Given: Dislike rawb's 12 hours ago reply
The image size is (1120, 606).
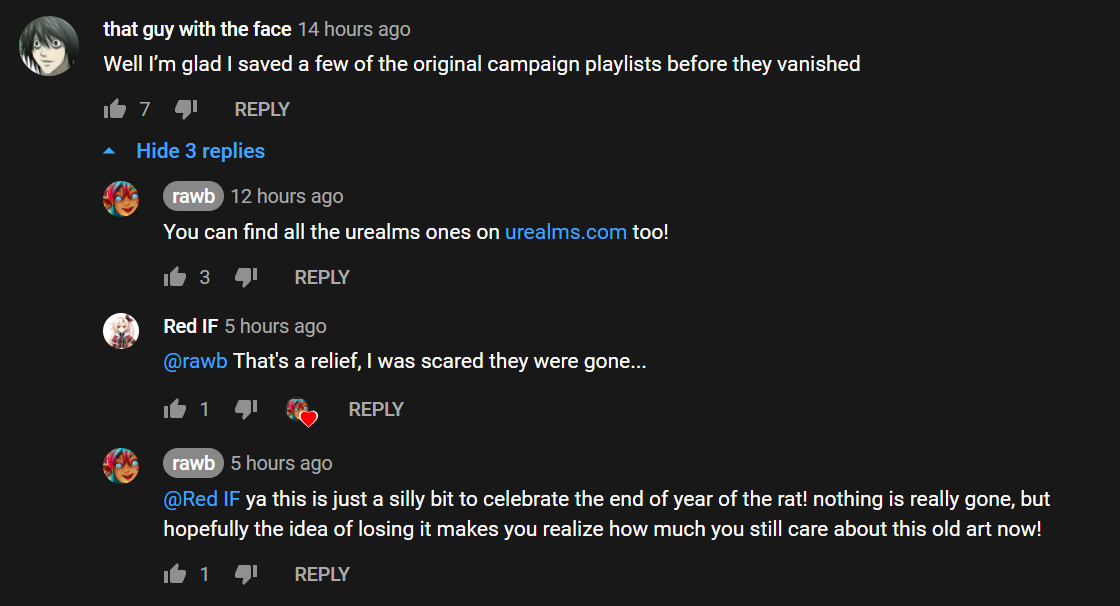Looking at the screenshot, I should pyautogui.click(x=246, y=277).
